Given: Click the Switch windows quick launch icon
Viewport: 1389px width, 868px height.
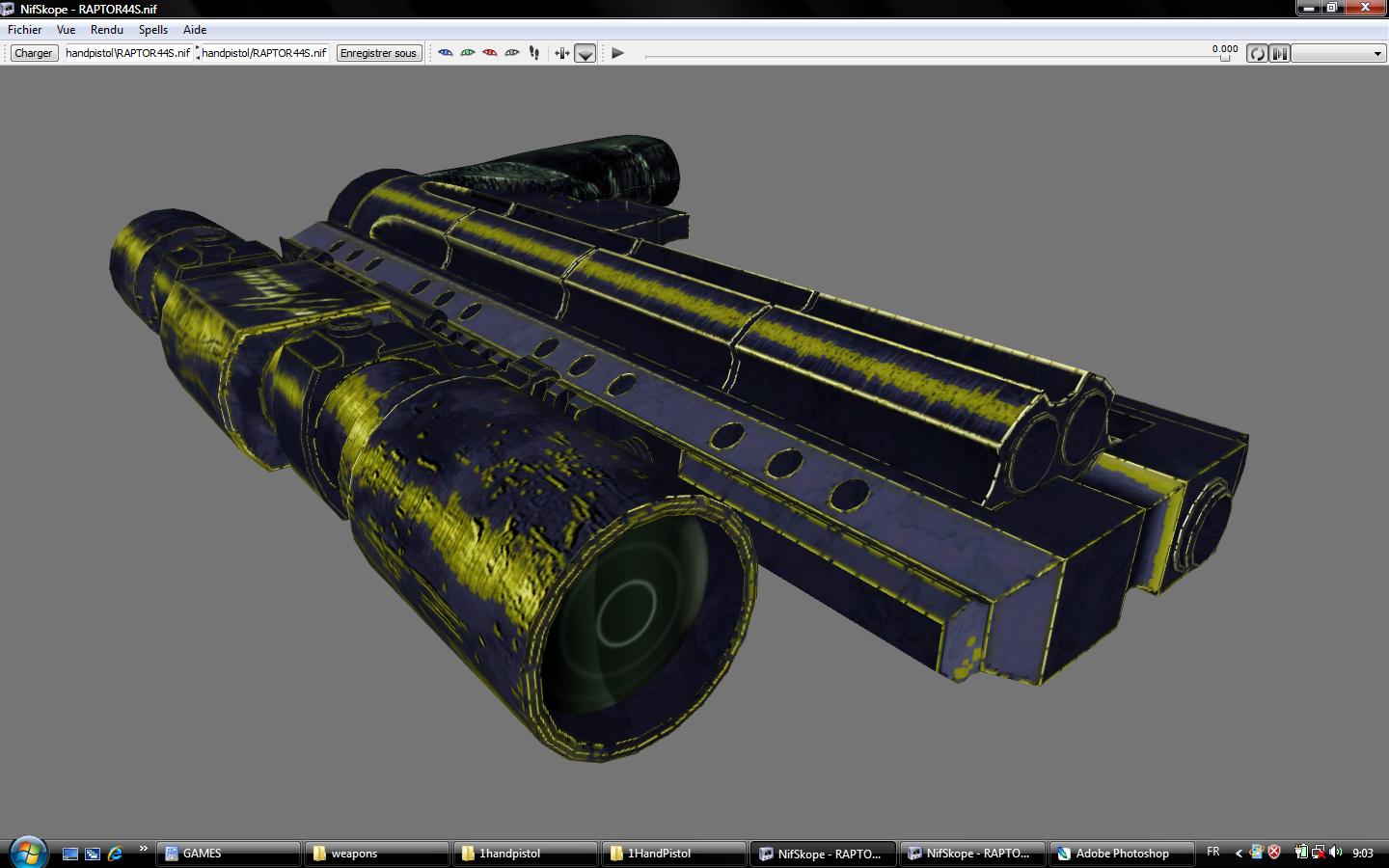Looking at the screenshot, I should pos(93,854).
